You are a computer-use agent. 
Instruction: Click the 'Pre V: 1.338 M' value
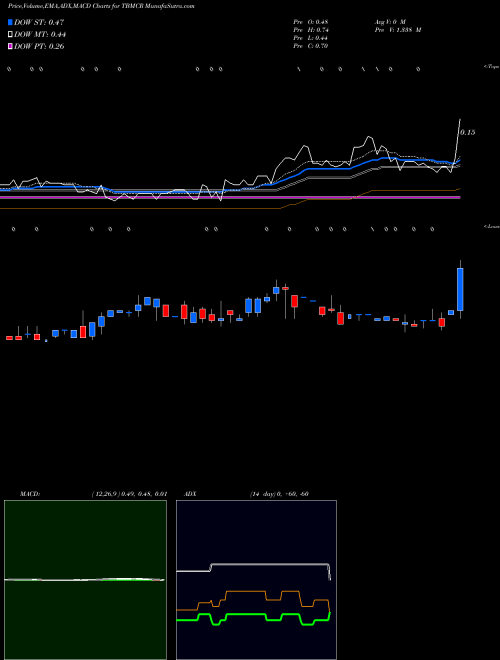[x=397, y=30]
